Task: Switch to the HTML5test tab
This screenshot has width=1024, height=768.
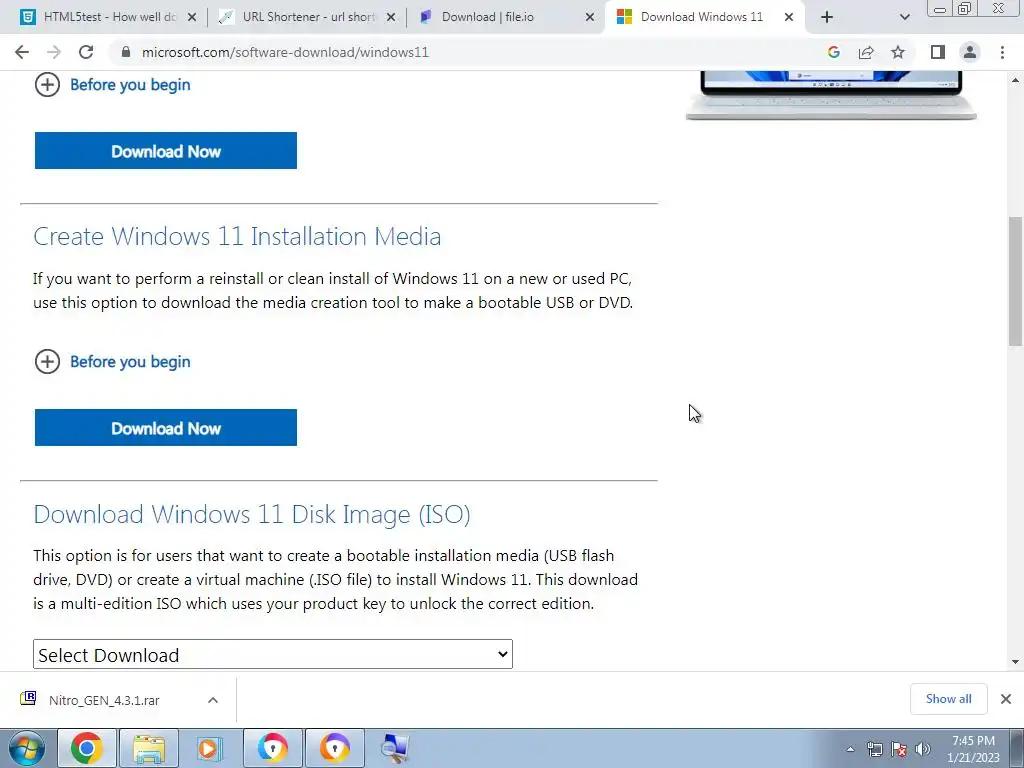Action: (110, 17)
